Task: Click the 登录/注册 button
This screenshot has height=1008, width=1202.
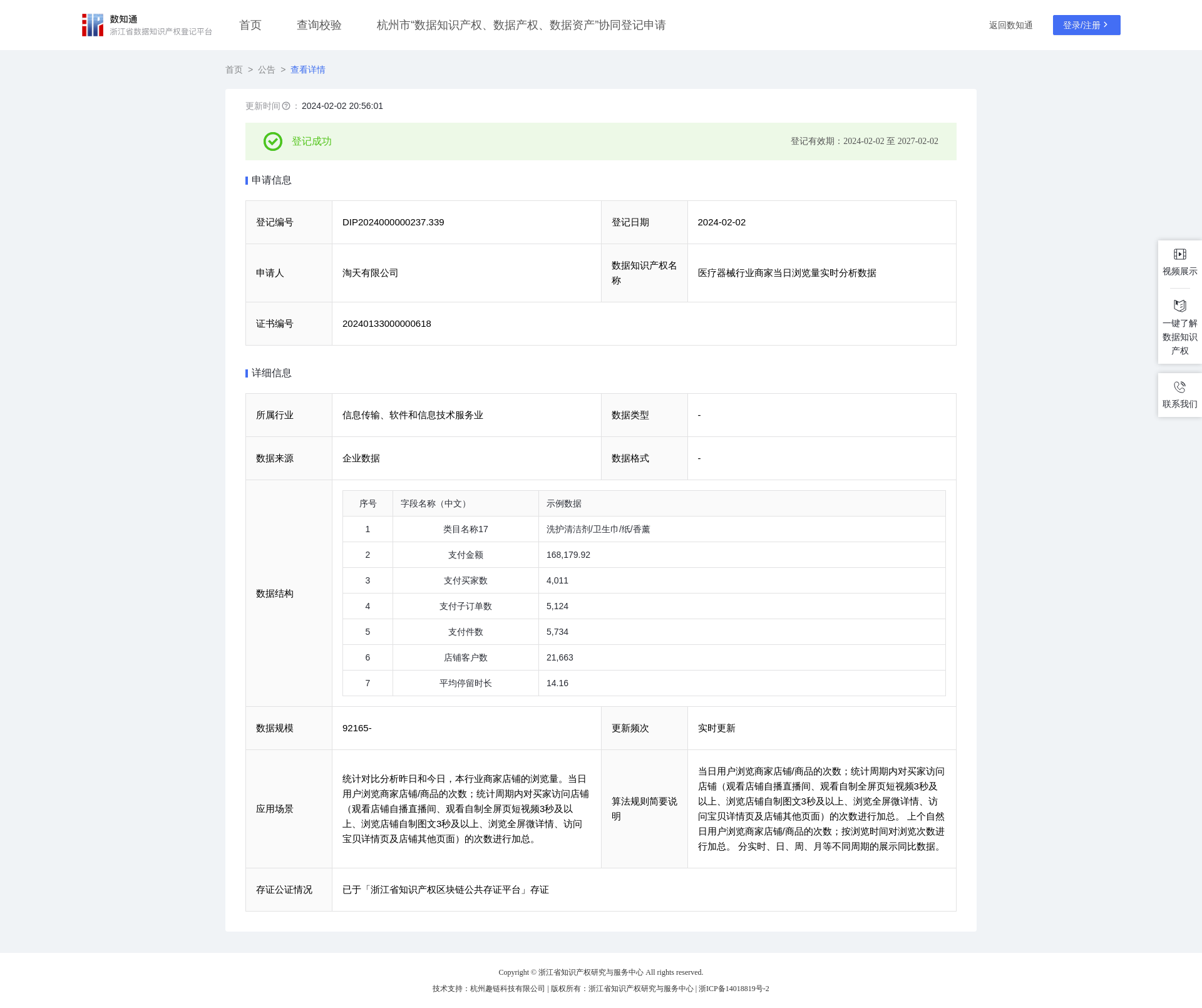Action: 1087,25
